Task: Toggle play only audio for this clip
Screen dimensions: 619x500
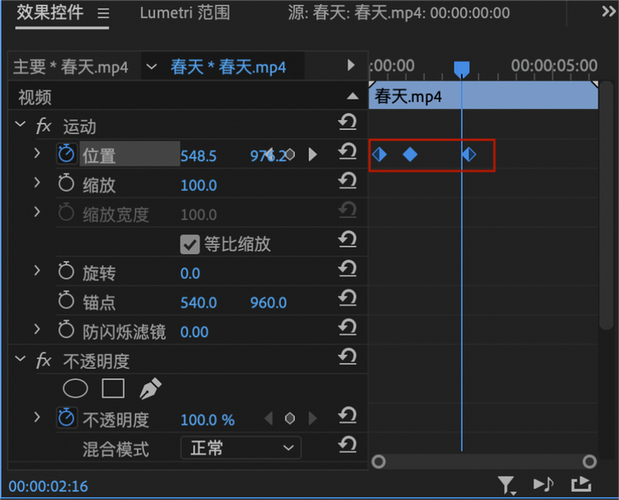Action: tap(544, 484)
